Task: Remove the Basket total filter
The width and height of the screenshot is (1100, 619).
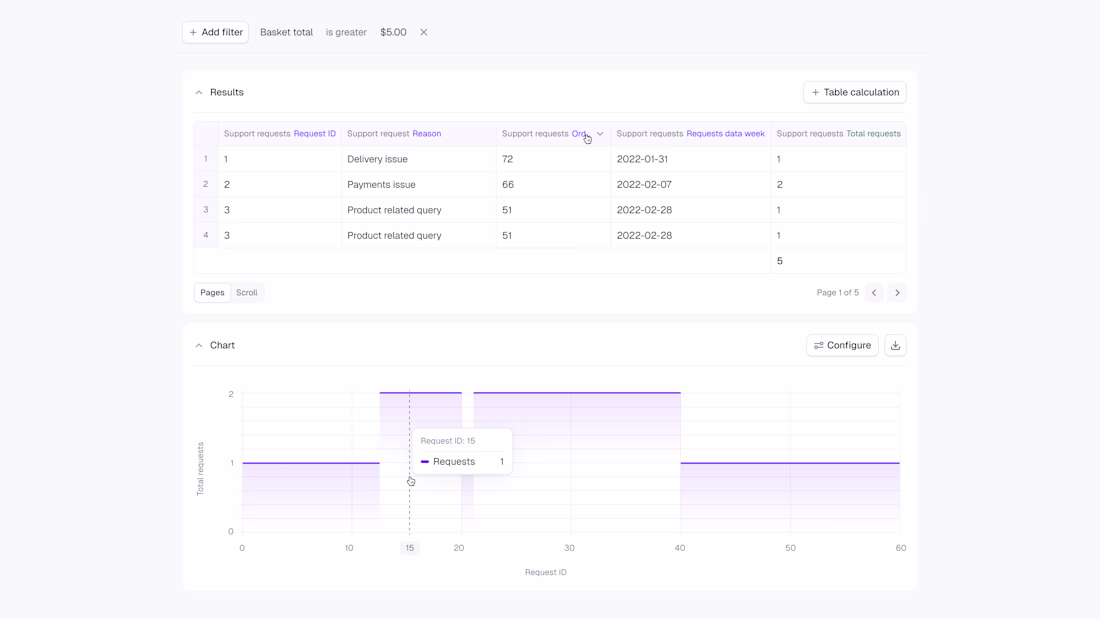Action: (x=424, y=32)
